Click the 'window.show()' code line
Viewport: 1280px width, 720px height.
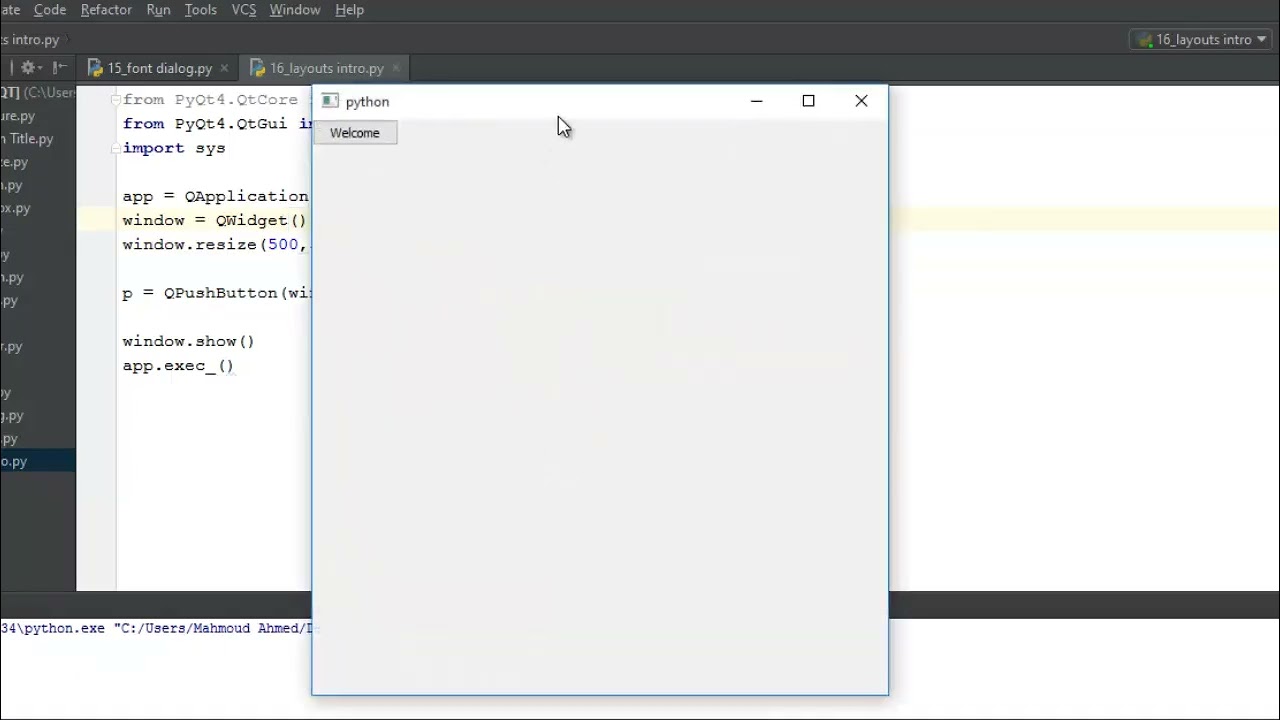188,341
